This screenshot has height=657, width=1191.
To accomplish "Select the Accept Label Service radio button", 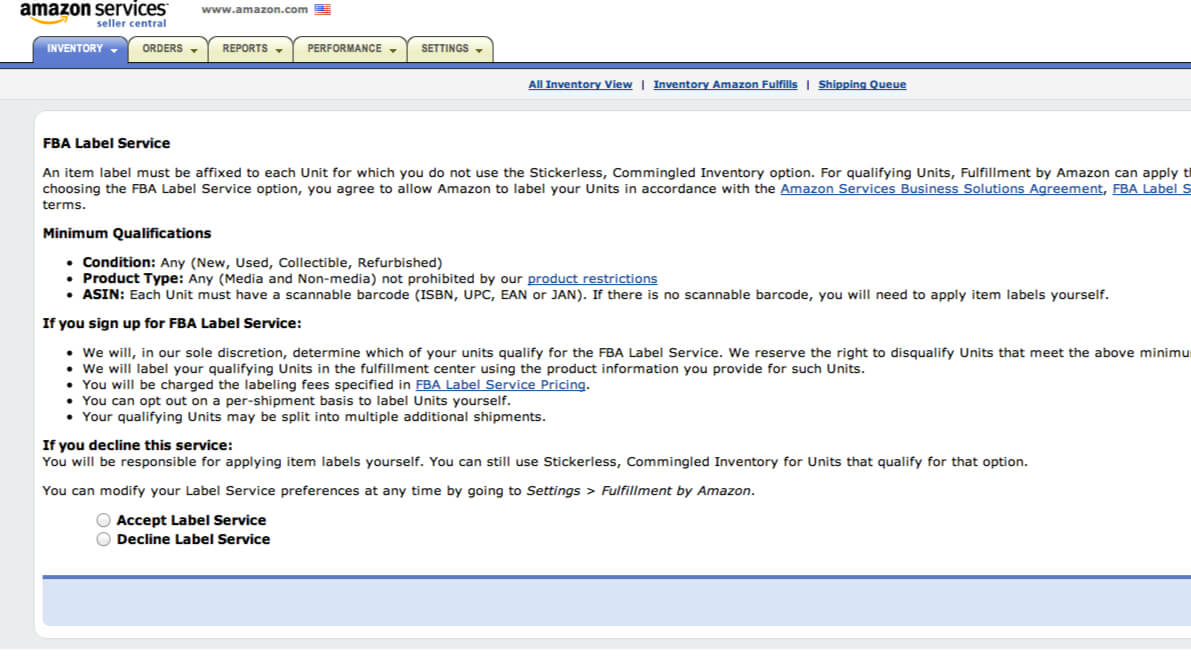I will [104, 520].
